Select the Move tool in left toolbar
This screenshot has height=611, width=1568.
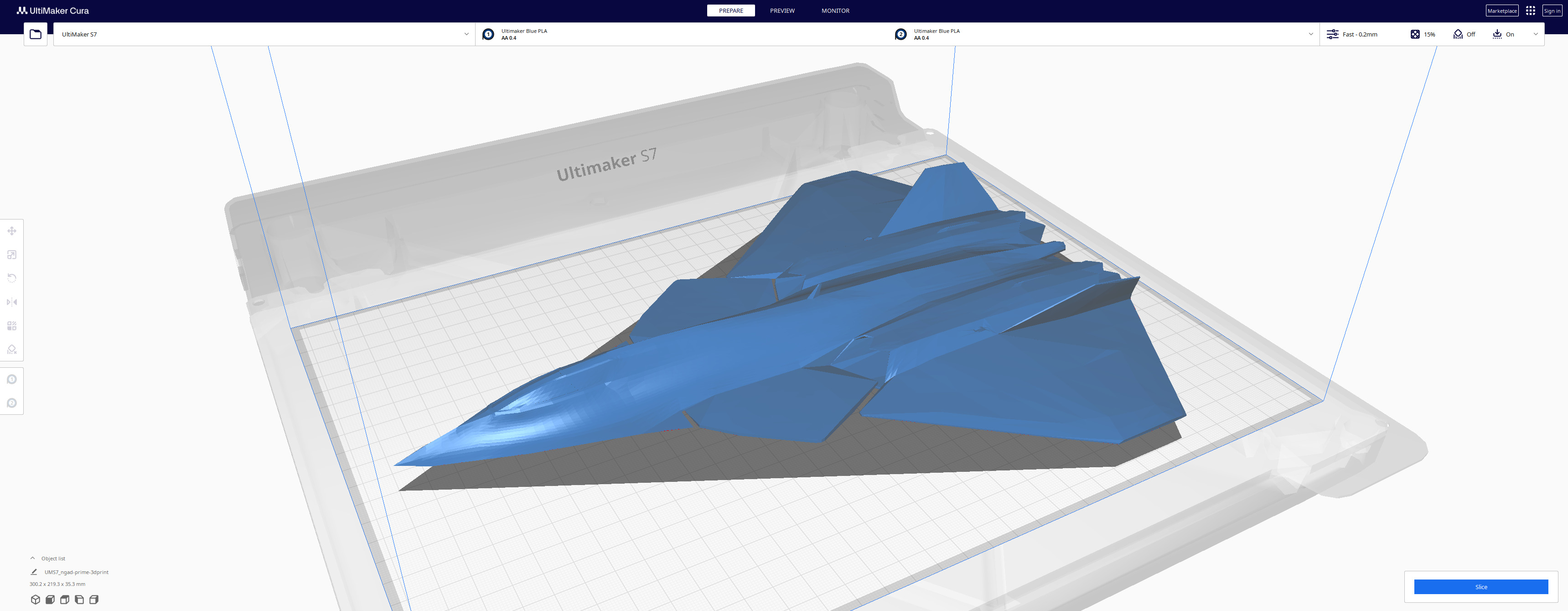pyautogui.click(x=11, y=231)
